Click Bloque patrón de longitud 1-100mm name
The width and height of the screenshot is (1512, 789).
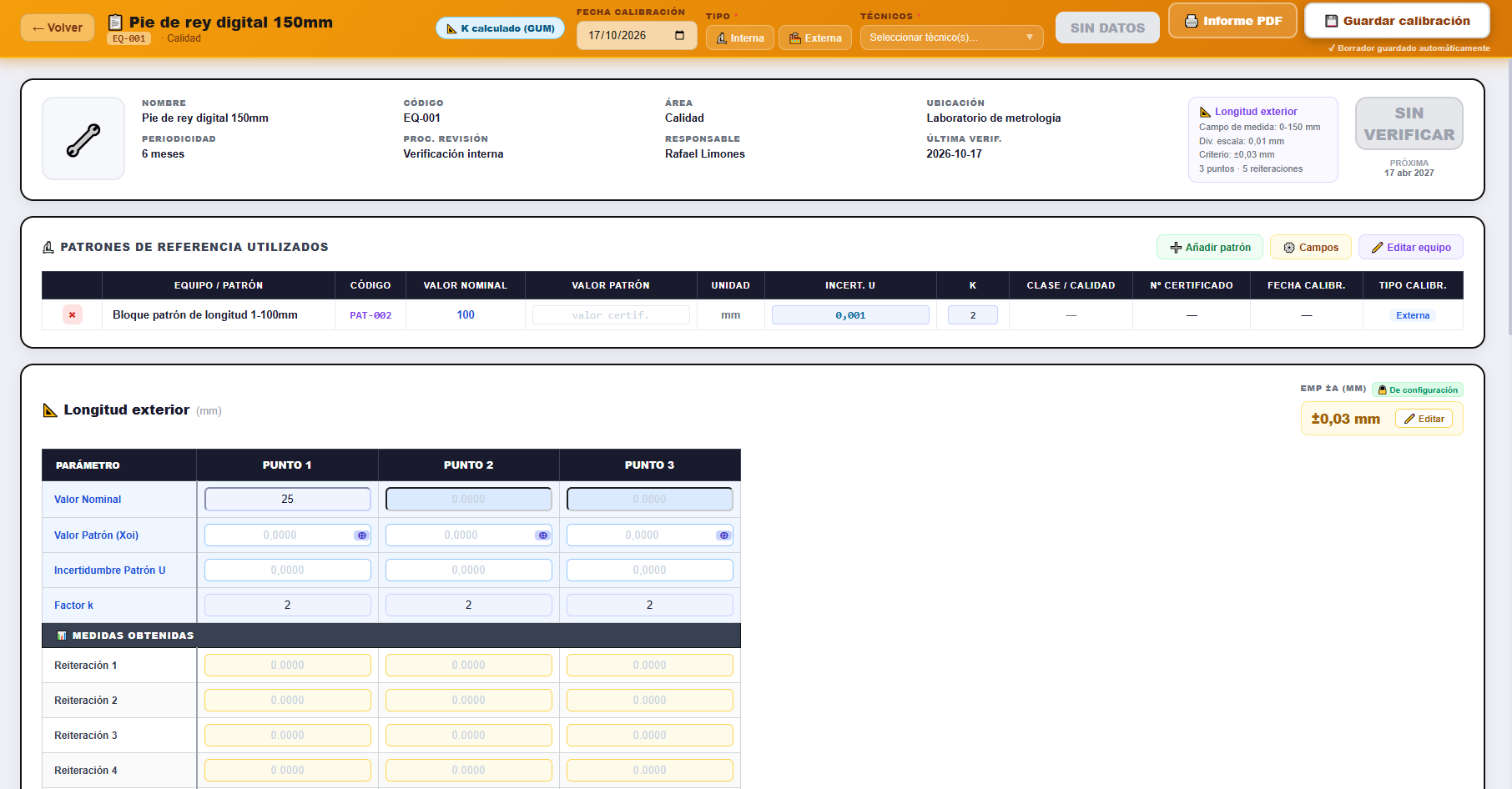point(205,314)
